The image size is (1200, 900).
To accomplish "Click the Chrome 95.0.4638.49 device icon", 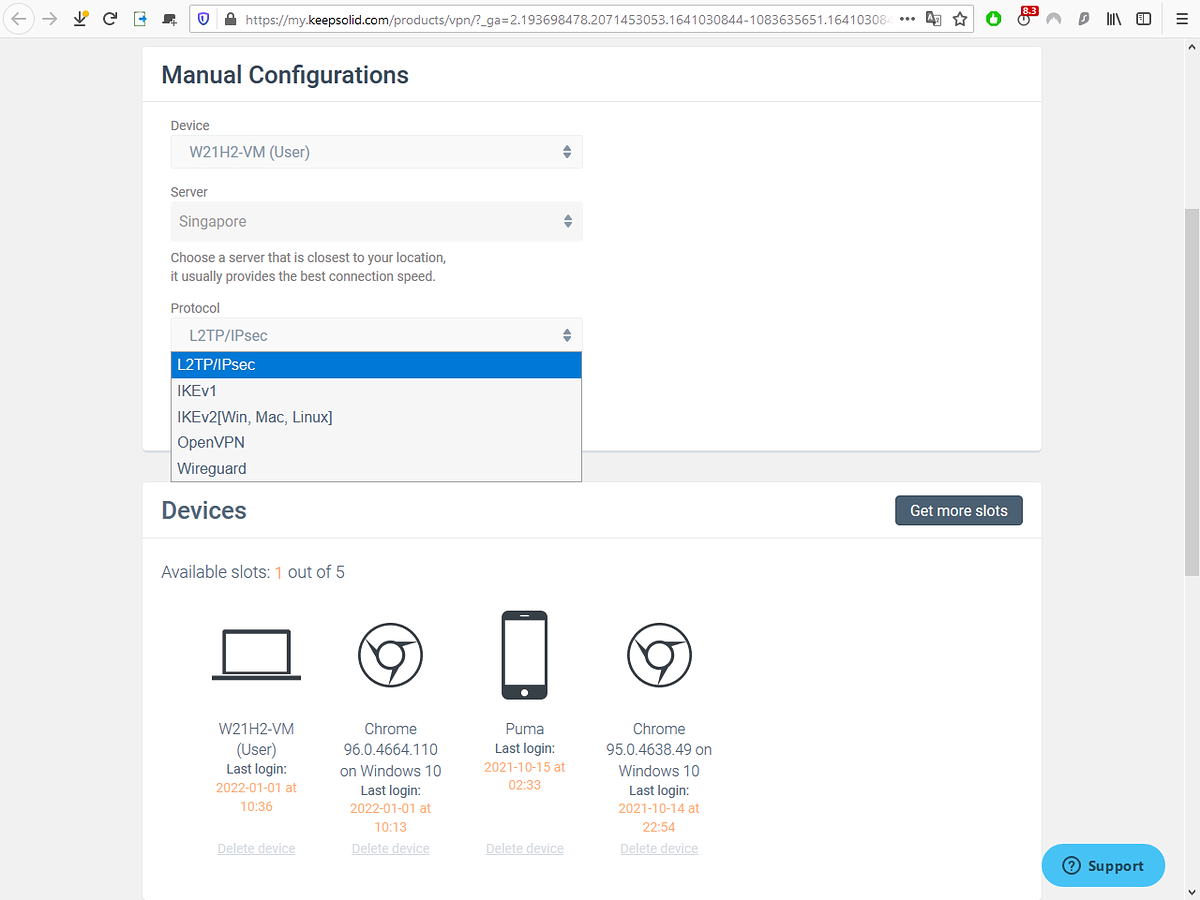I will click(659, 655).
